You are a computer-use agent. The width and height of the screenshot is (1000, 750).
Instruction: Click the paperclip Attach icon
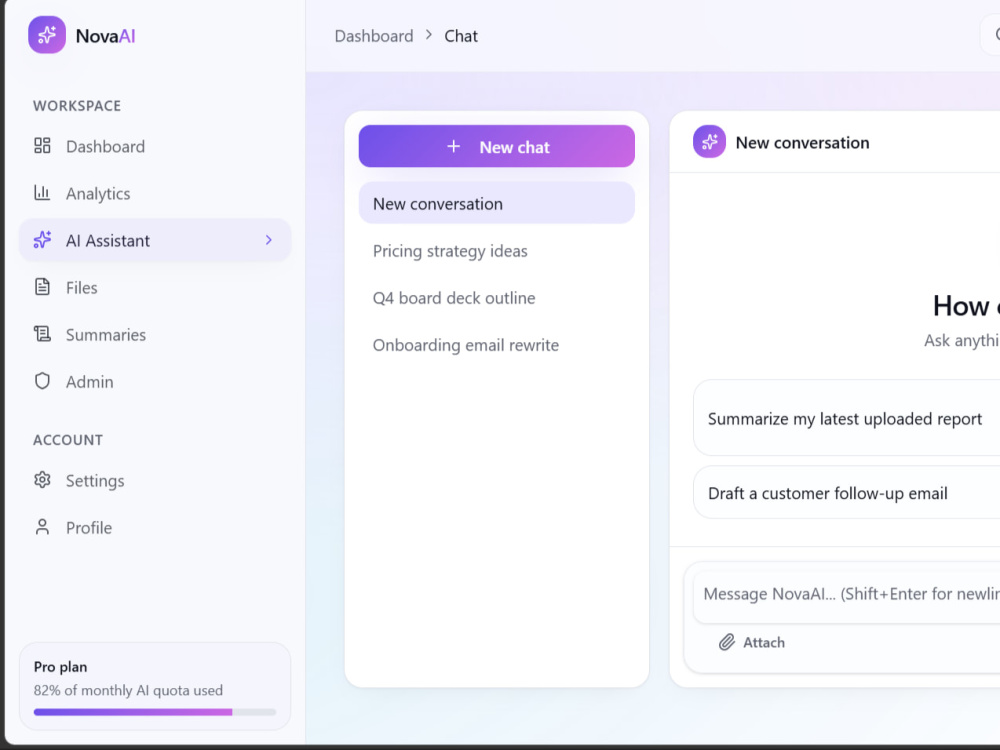(x=727, y=642)
